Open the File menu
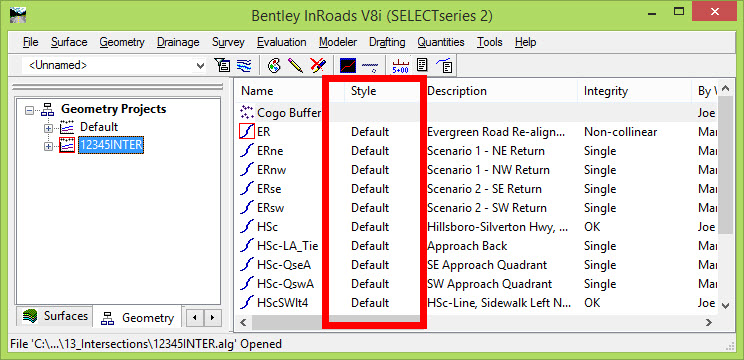The width and height of the screenshot is (744, 360). [x=30, y=42]
